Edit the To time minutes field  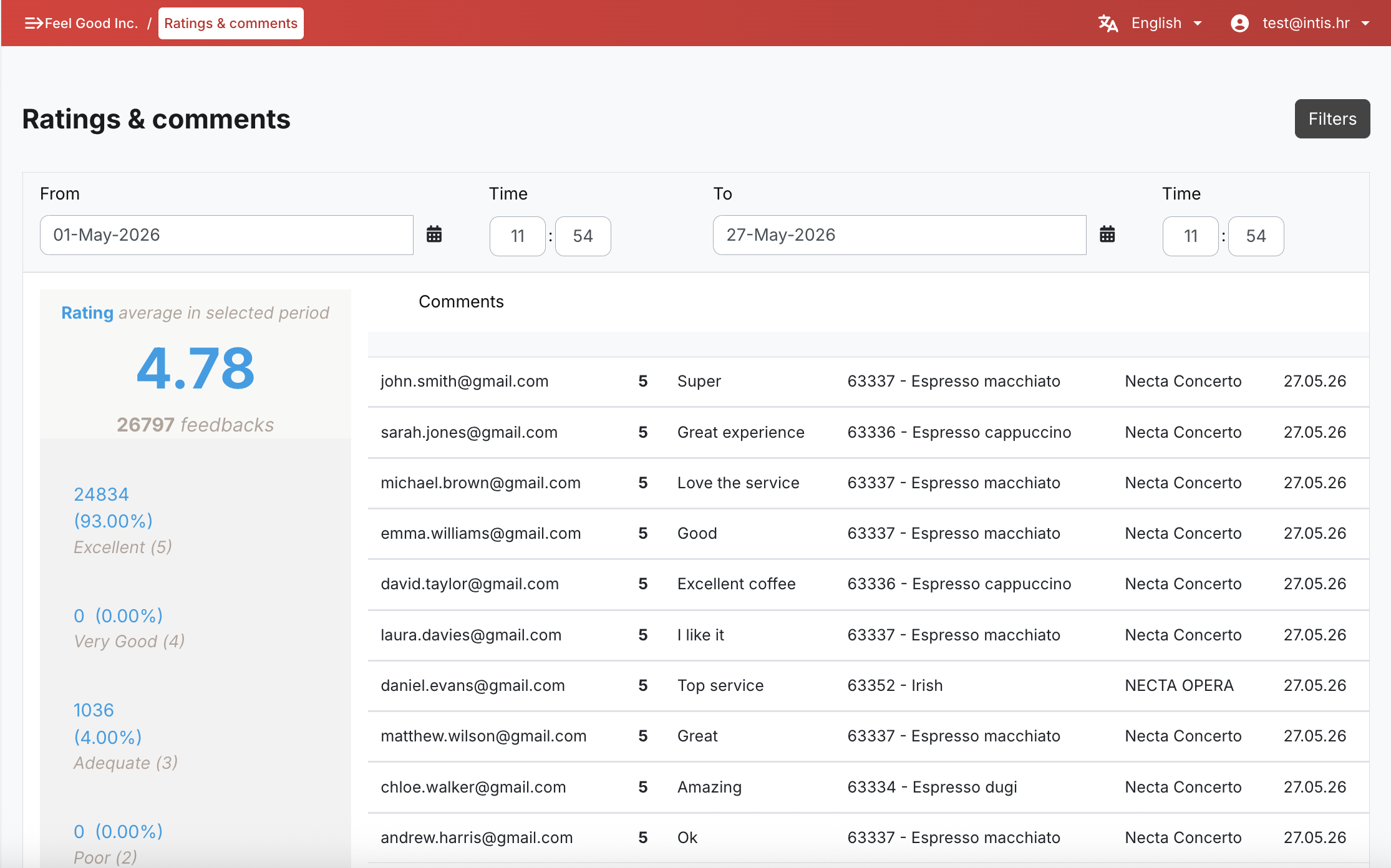point(1256,236)
